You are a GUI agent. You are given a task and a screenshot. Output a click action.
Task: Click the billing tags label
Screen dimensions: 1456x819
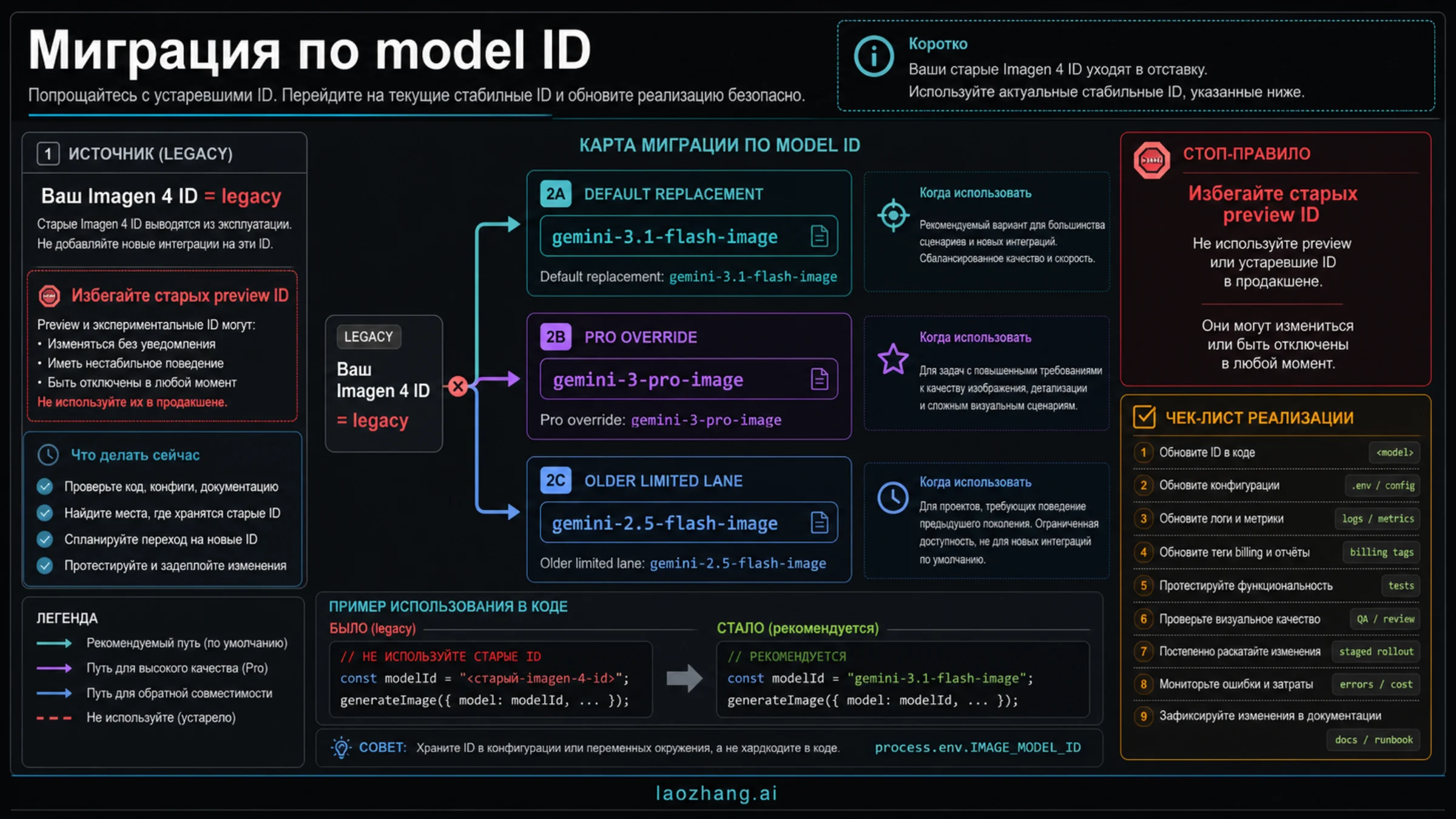click(x=1381, y=552)
